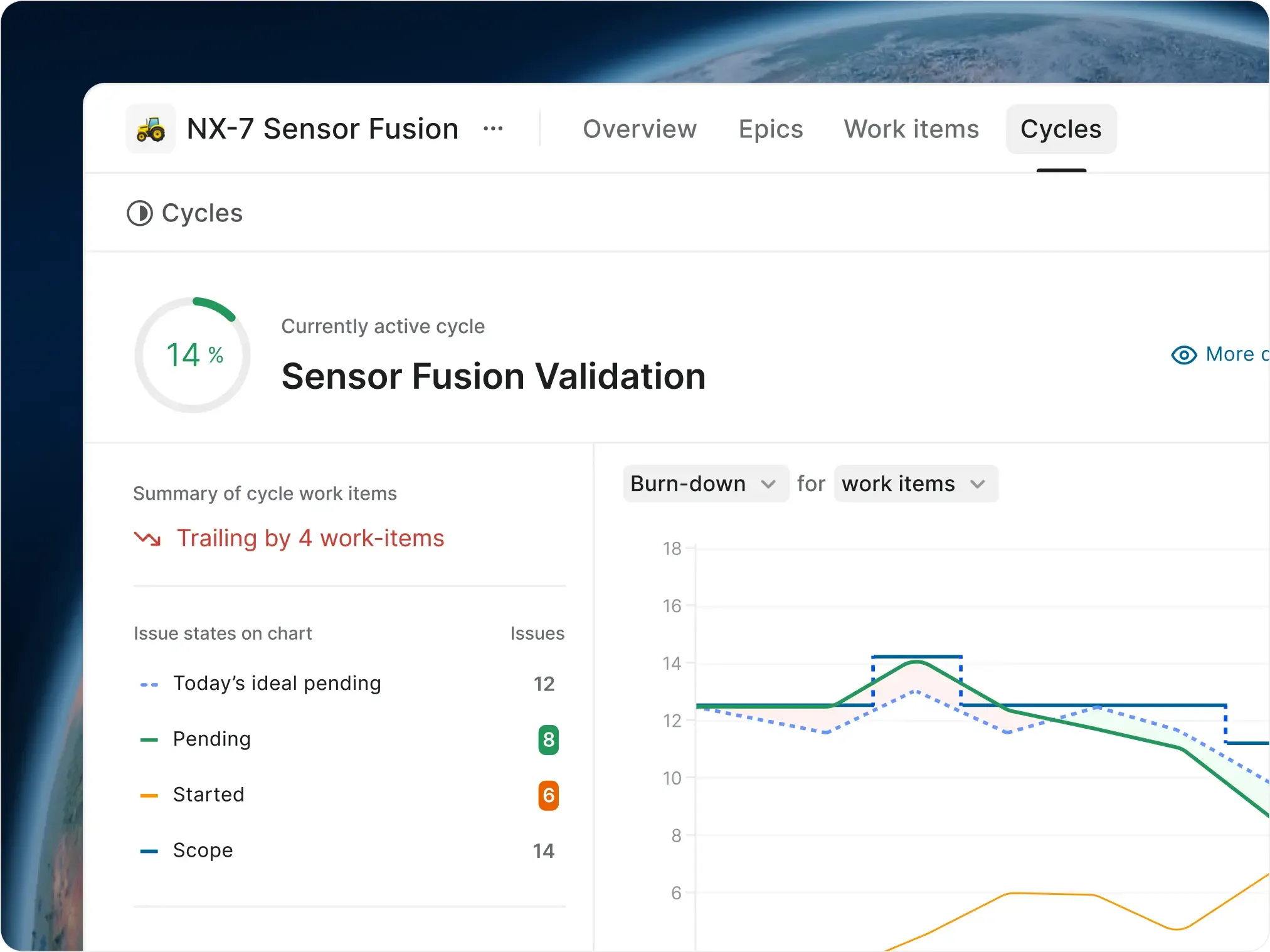1270x952 pixels.
Task: Click the orange Started count badge 6
Action: pos(549,795)
